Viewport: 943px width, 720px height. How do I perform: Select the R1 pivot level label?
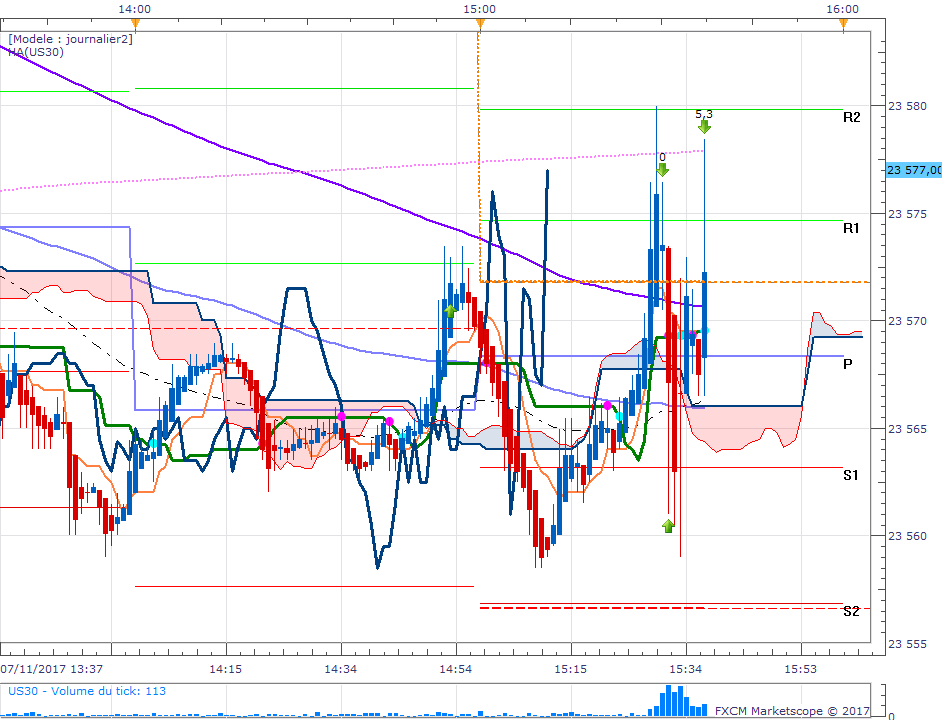(x=851, y=228)
